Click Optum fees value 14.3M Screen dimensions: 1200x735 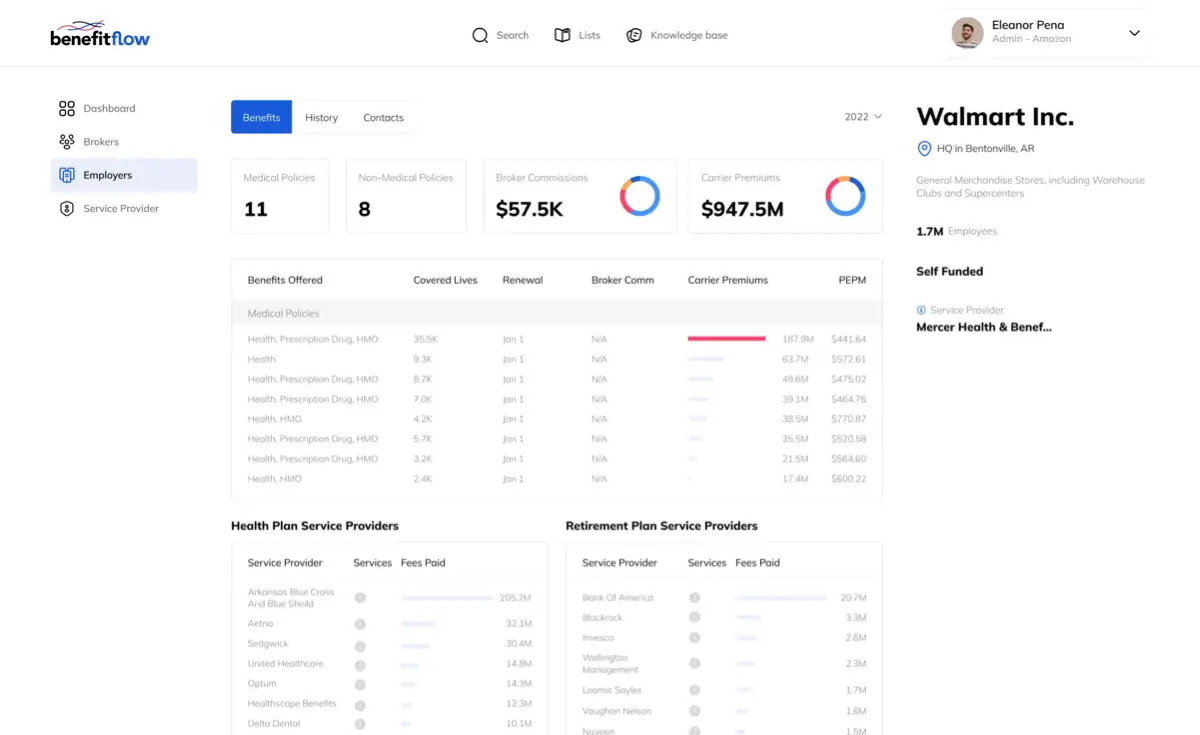[518, 684]
